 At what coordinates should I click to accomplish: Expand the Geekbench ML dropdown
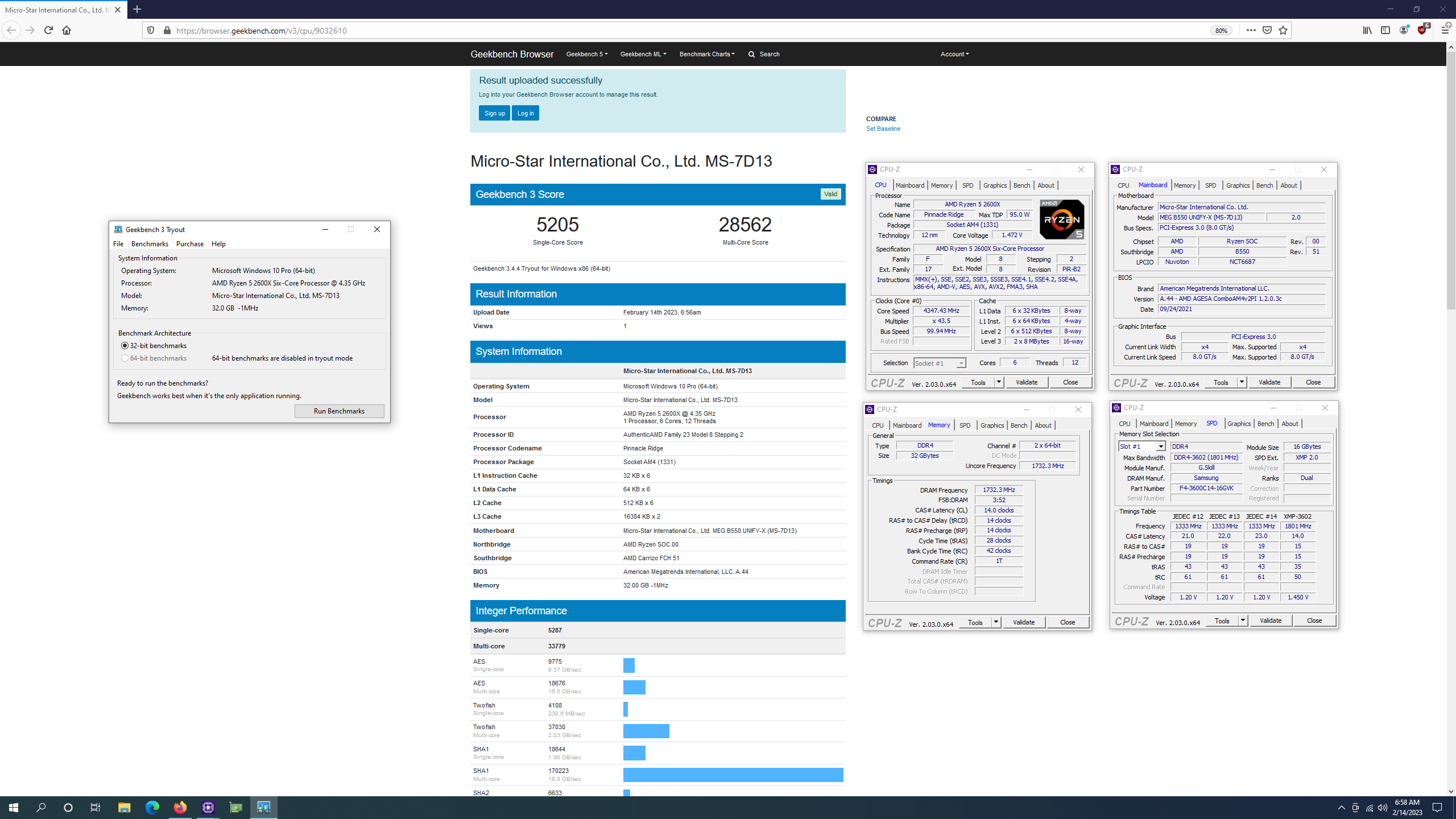[x=643, y=54]
